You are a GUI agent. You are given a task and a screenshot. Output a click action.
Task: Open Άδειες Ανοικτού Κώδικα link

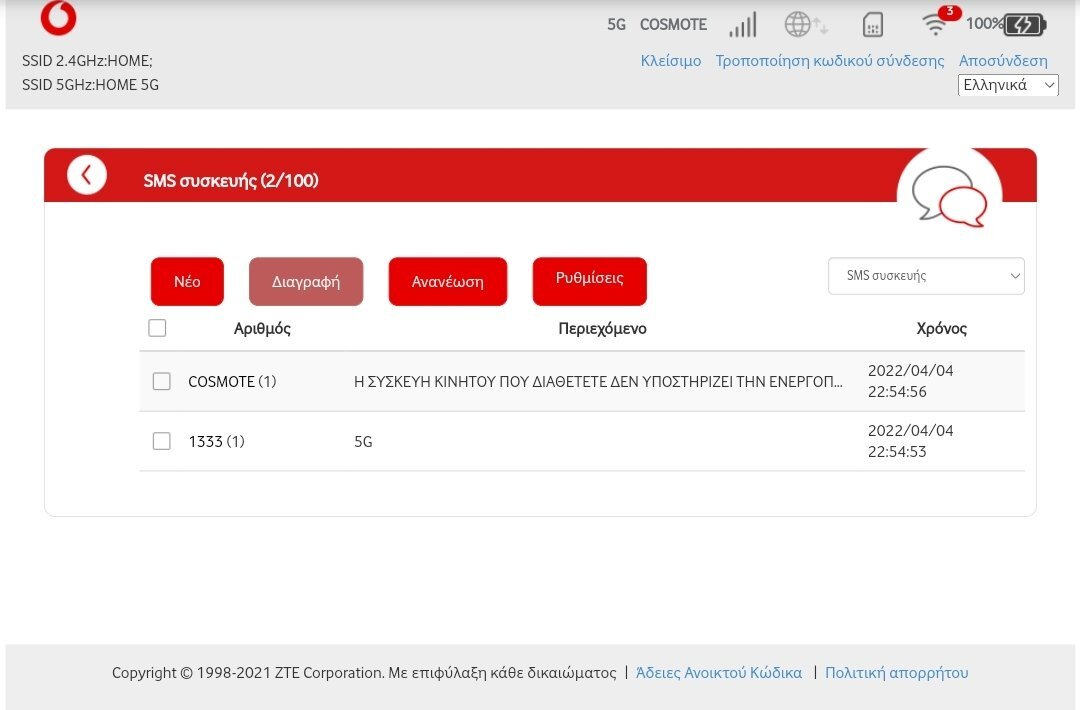[x=719, y=673]
